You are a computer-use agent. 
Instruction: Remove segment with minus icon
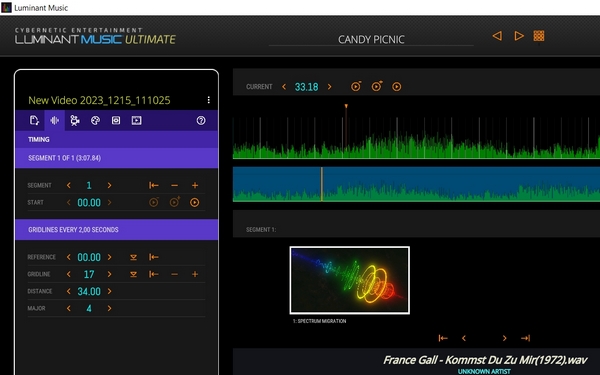(x=174, y=185)
